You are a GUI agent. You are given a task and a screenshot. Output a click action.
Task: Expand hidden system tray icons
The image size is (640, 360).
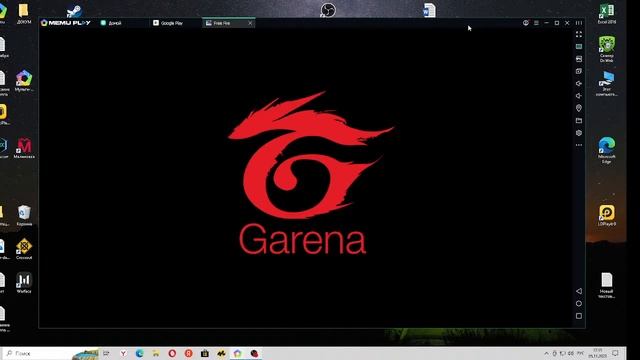click(x=547, y=353)
